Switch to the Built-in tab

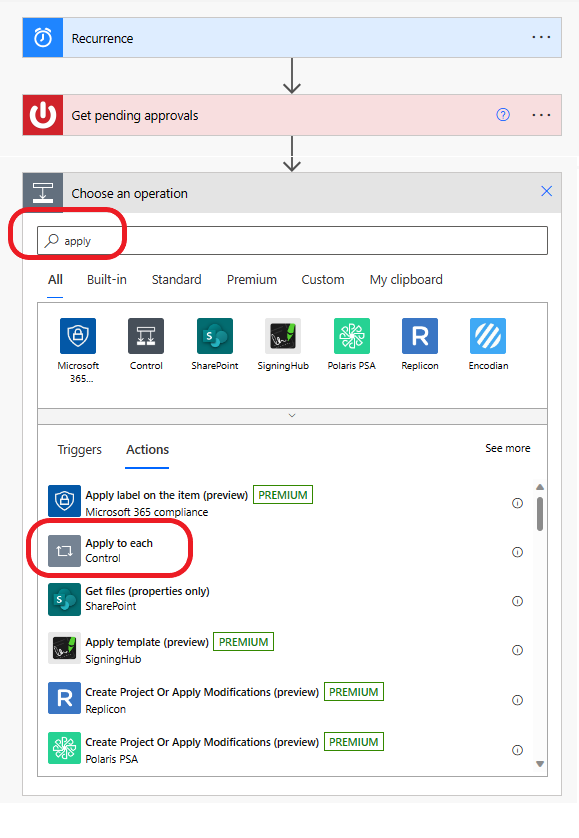107,280
